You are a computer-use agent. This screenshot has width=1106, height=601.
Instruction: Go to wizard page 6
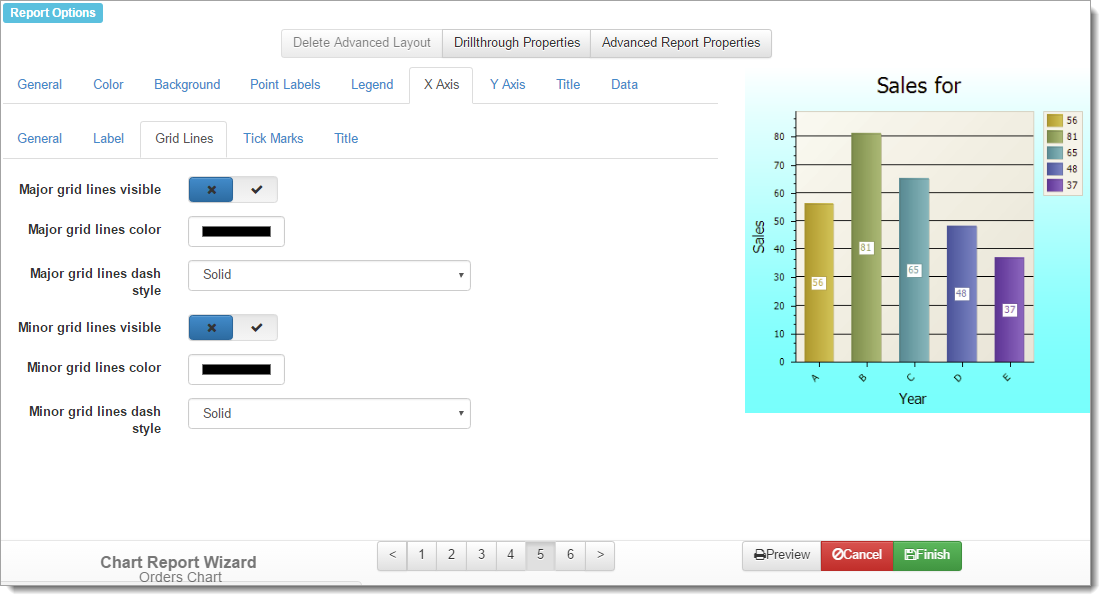click(570, 555)
